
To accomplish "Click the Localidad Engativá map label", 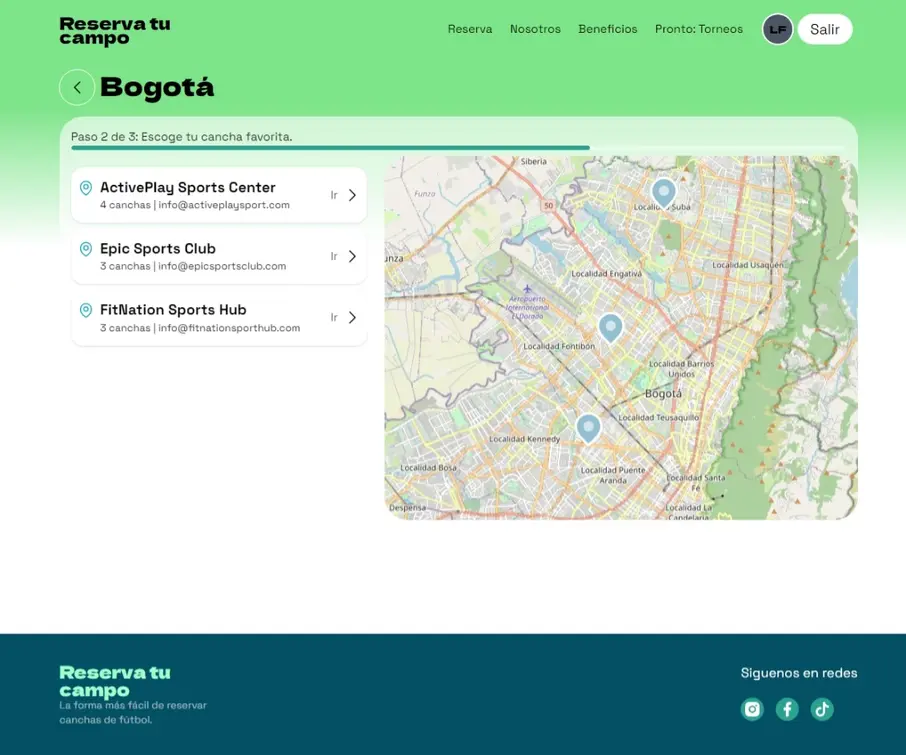I will click(607, 274).
